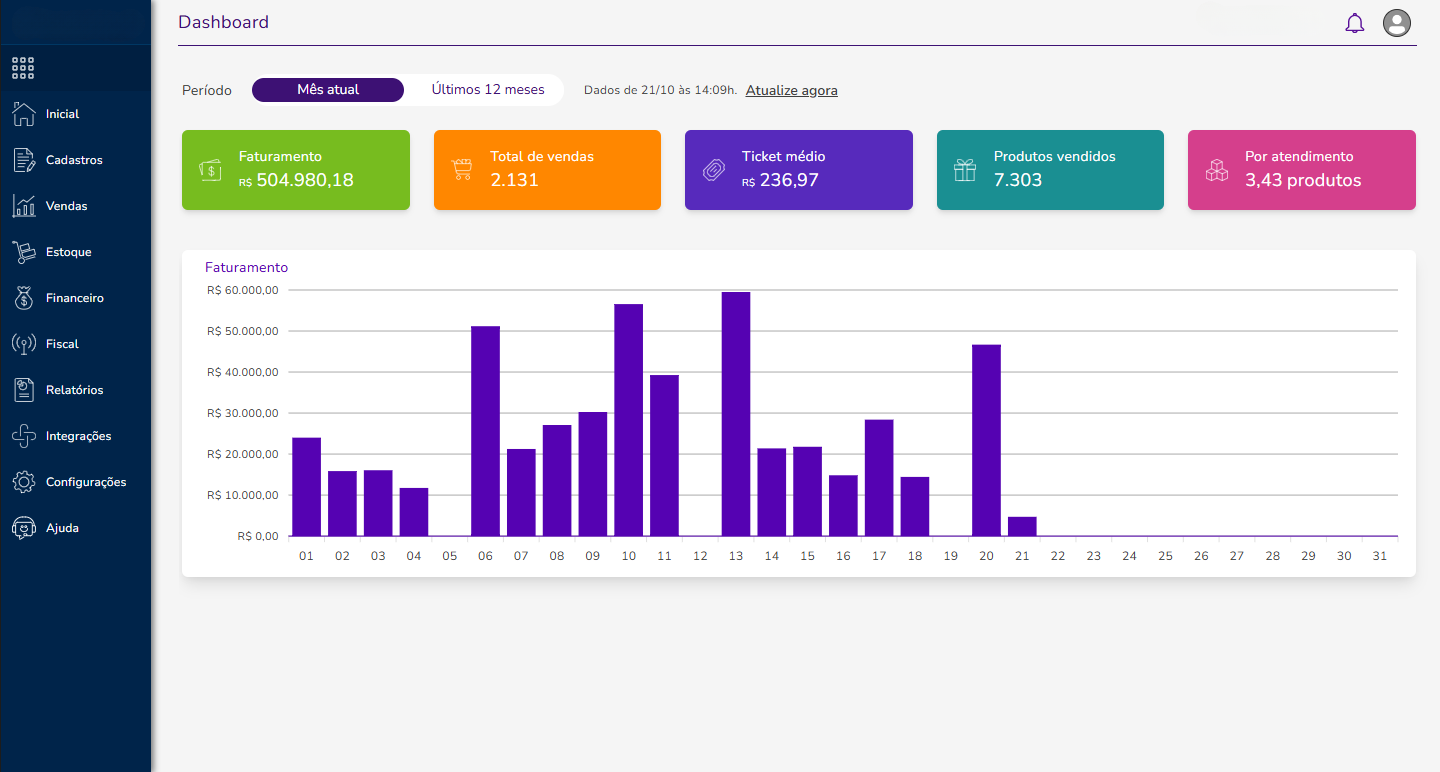Click the Atualize agora link
The width and height of the screenshot is (1440, 772).
point(791,90)
